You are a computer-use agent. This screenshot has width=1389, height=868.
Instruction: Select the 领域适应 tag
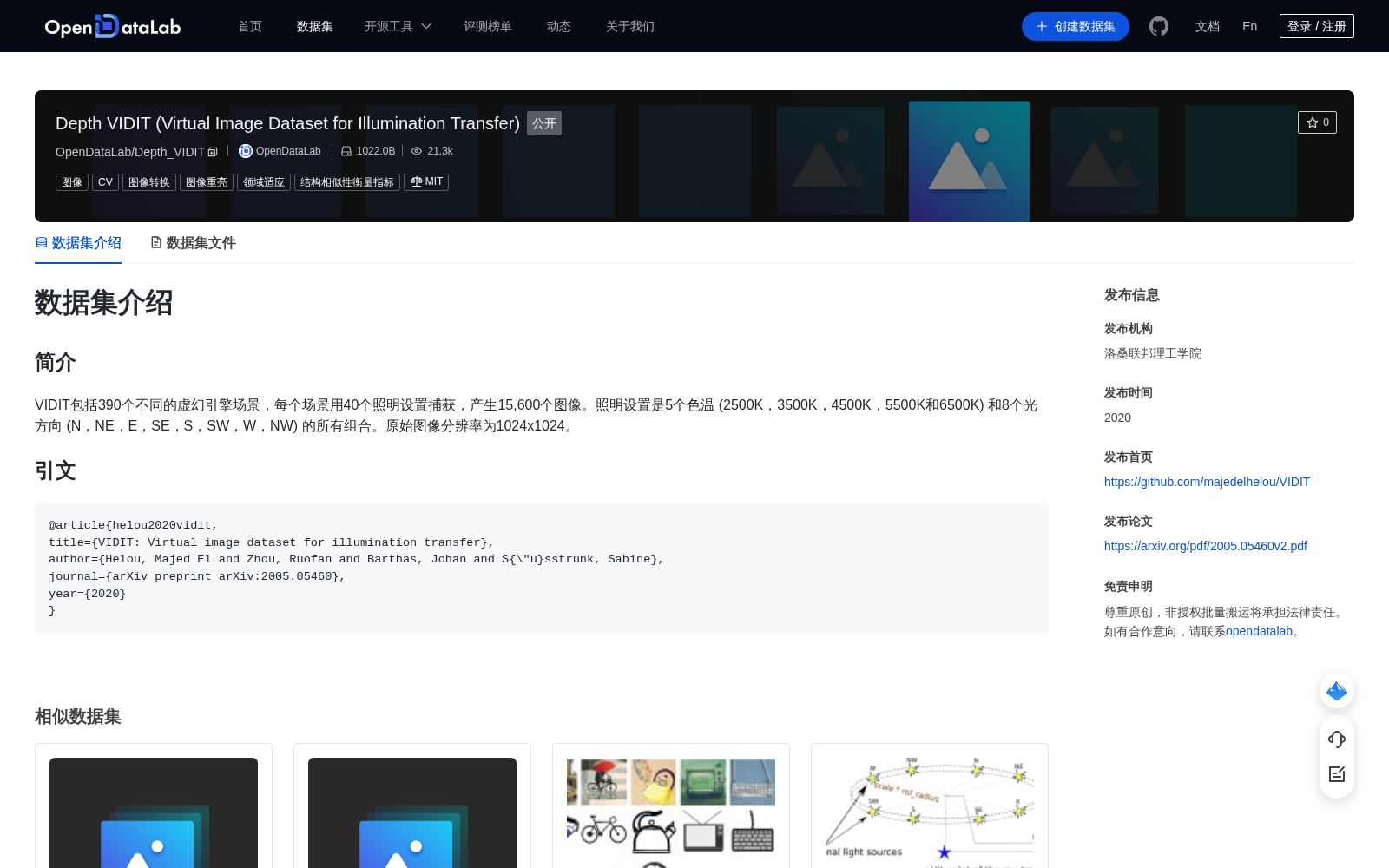coord(264,182)
